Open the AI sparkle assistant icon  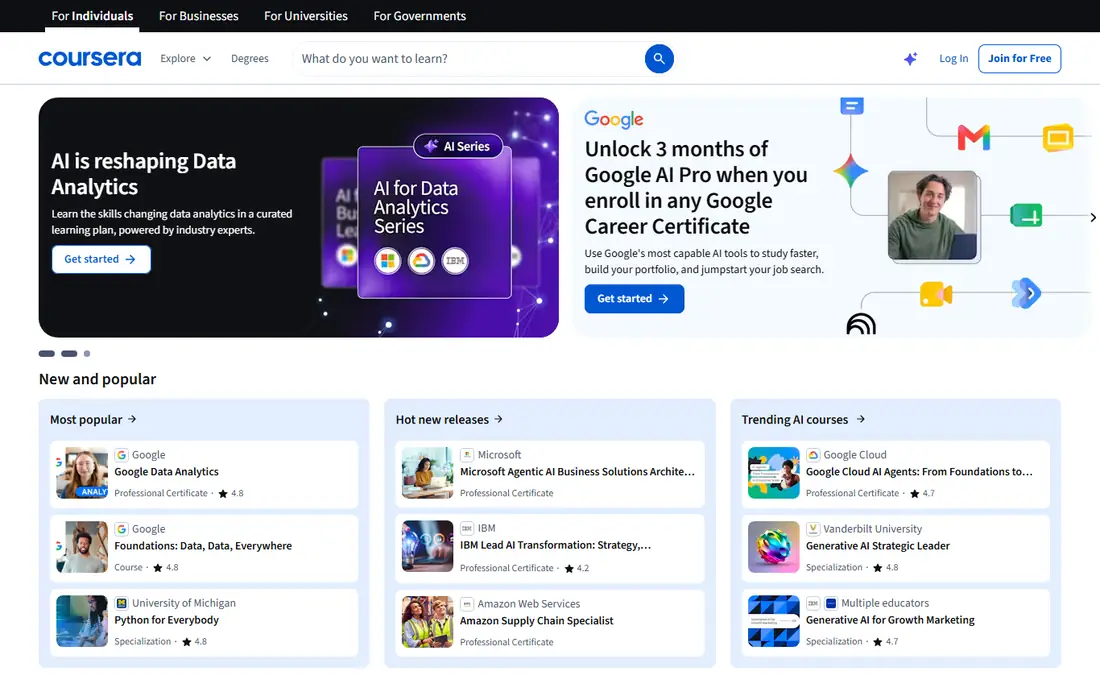pos(910,59)
